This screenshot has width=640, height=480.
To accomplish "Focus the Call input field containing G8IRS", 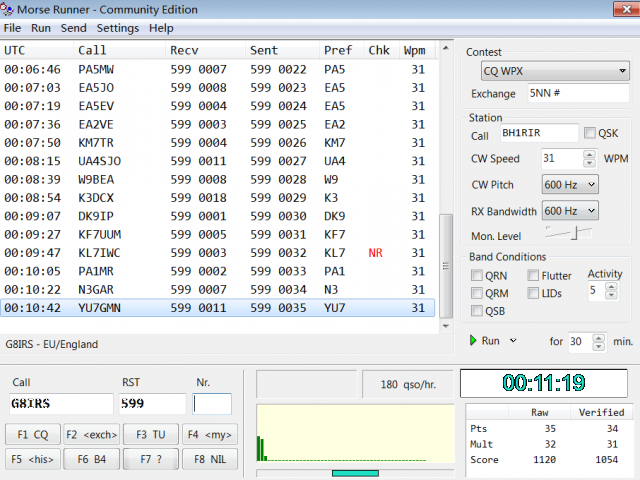I will point(61,404).
